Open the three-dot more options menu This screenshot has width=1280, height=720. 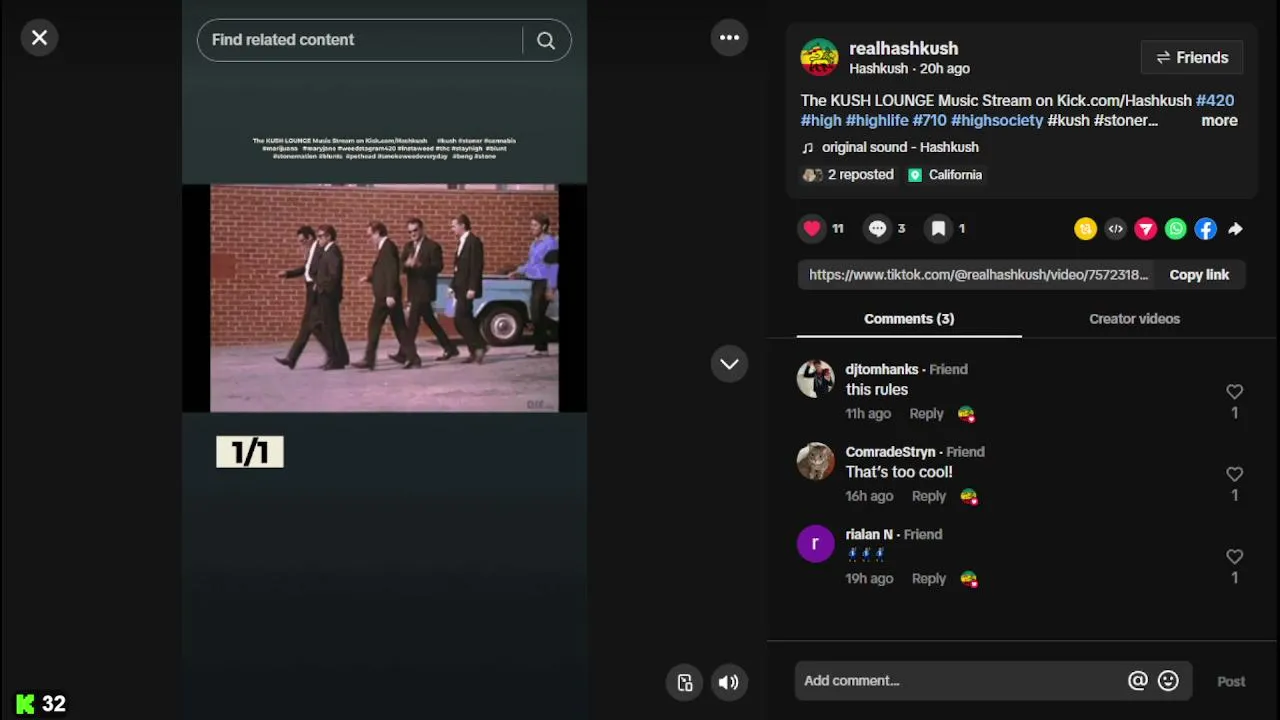(x=729, y=38)
